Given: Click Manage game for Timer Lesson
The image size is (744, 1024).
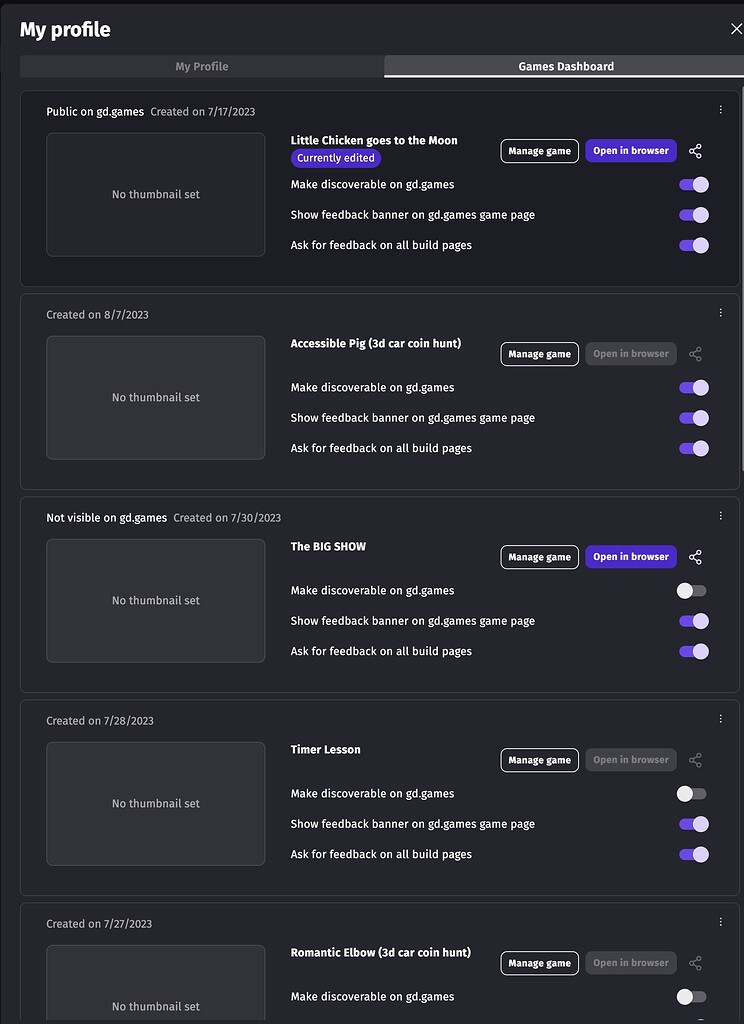Looking at the screenshot, I should pyautogui.click(x=539, y=759).
